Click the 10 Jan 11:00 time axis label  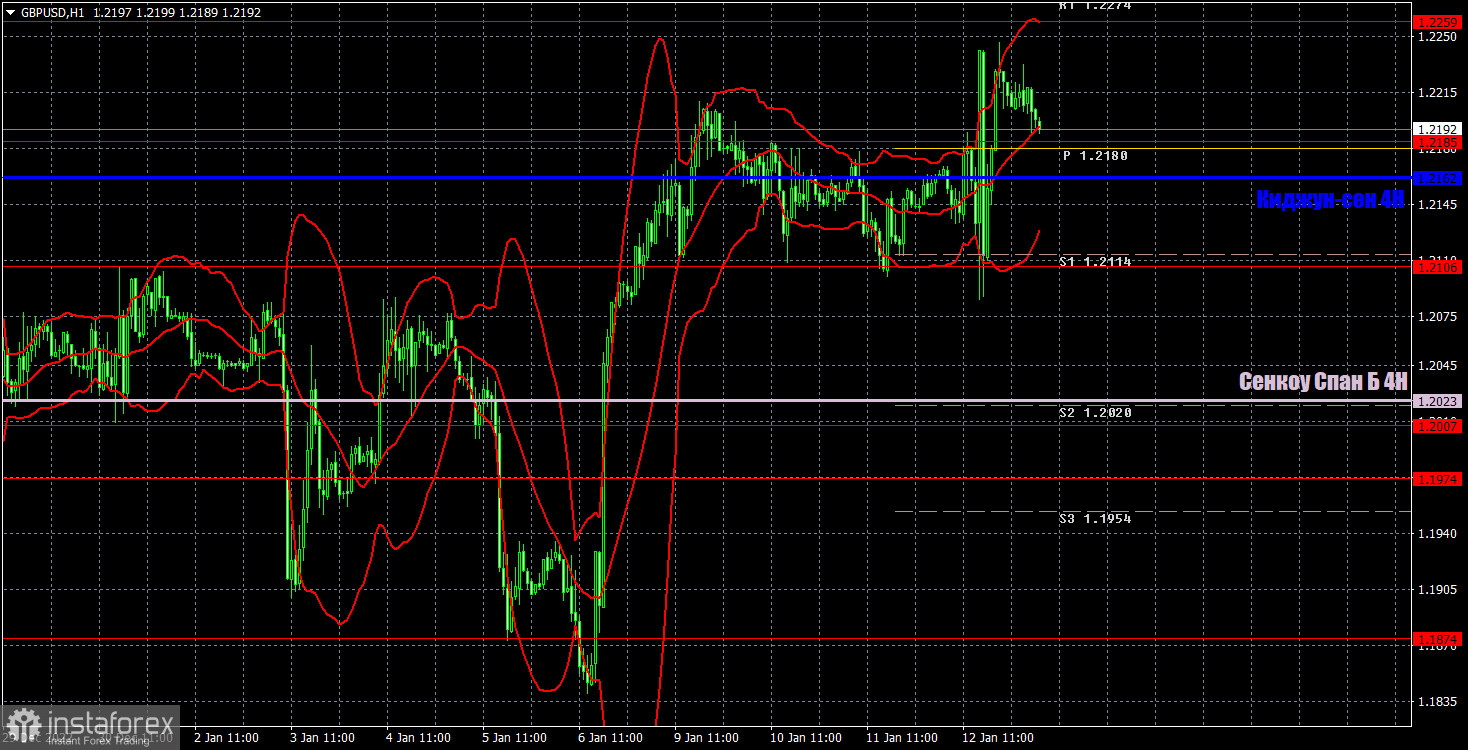point(804,738)
